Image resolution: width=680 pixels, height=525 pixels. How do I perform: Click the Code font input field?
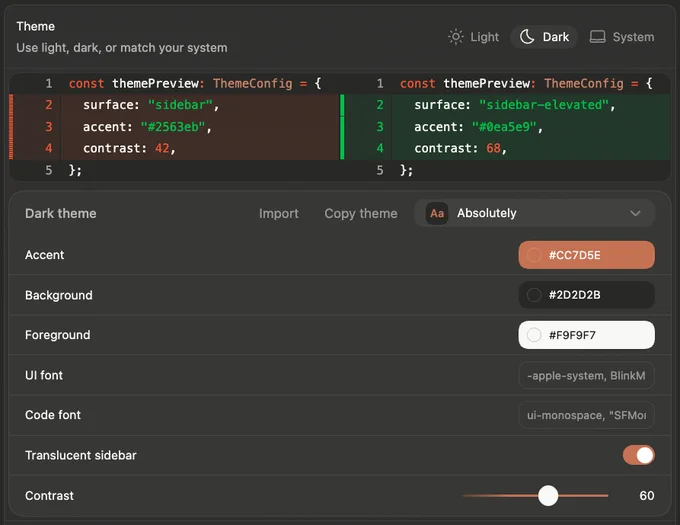[586, 415]
